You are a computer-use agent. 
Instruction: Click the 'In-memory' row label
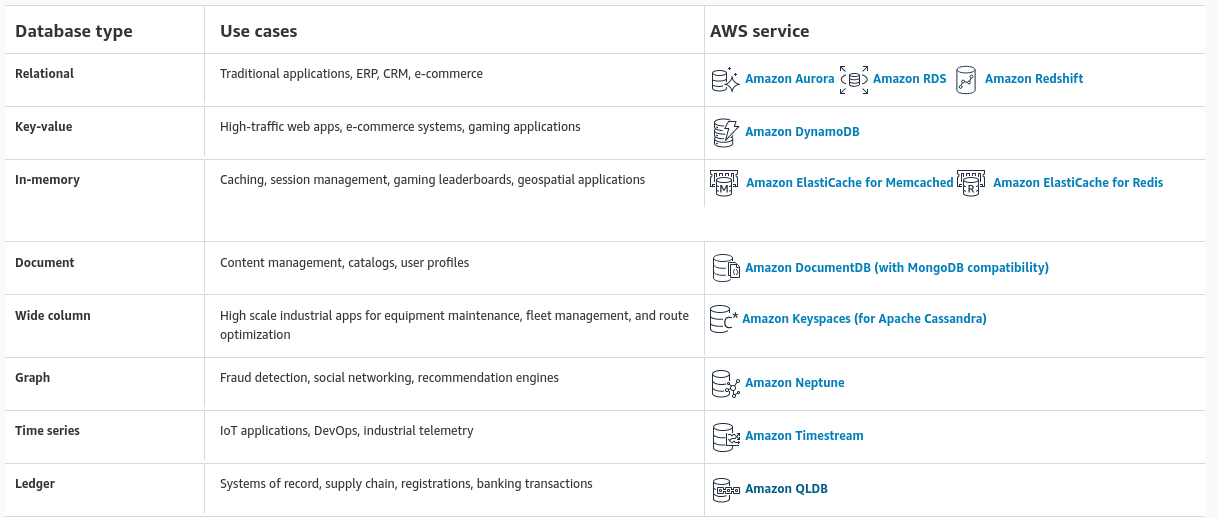(x=47, y=180)
